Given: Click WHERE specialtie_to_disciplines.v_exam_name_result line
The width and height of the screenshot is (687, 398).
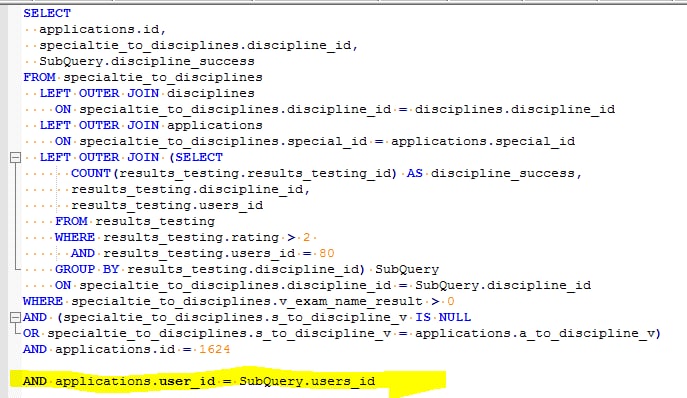Looking at the screenshot, I should point(239,301).
